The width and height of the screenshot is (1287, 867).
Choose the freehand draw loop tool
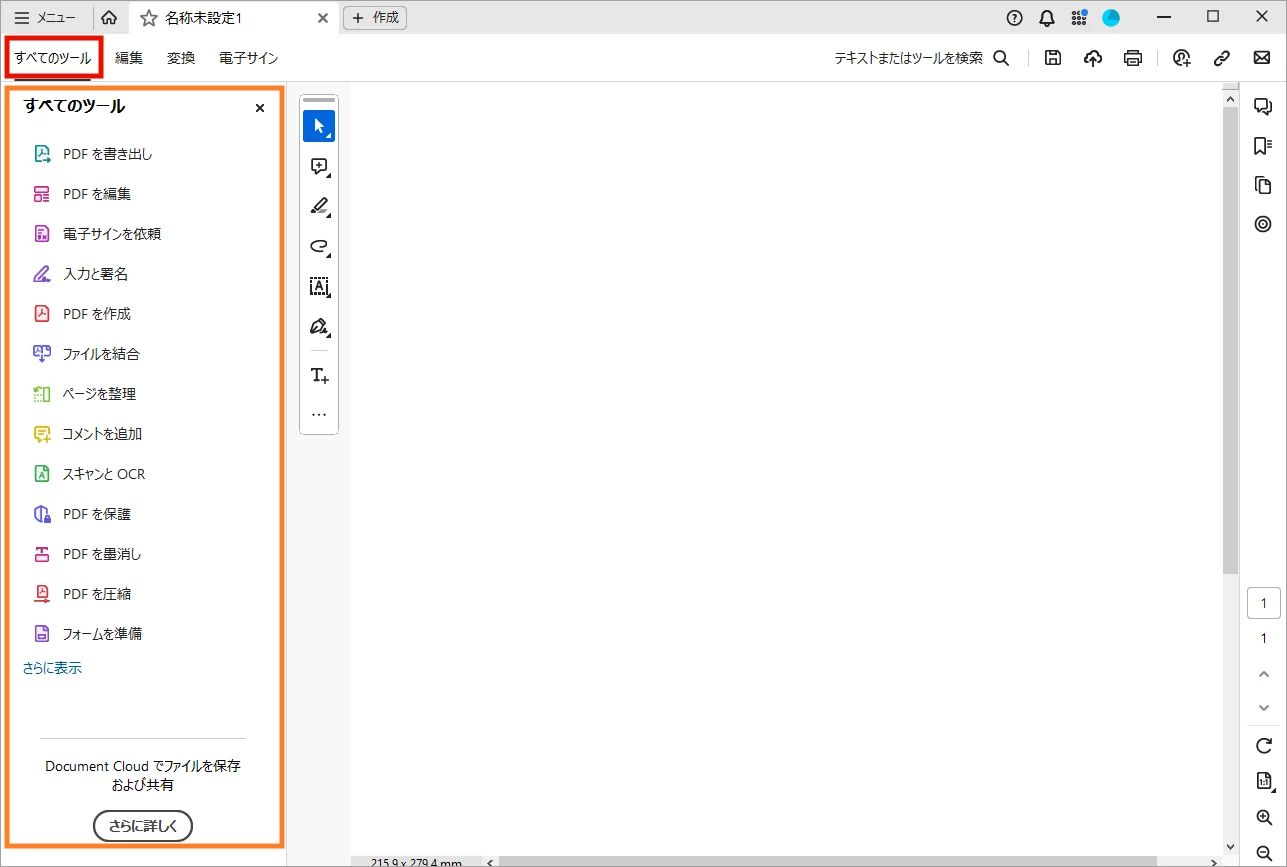point(319,247)
